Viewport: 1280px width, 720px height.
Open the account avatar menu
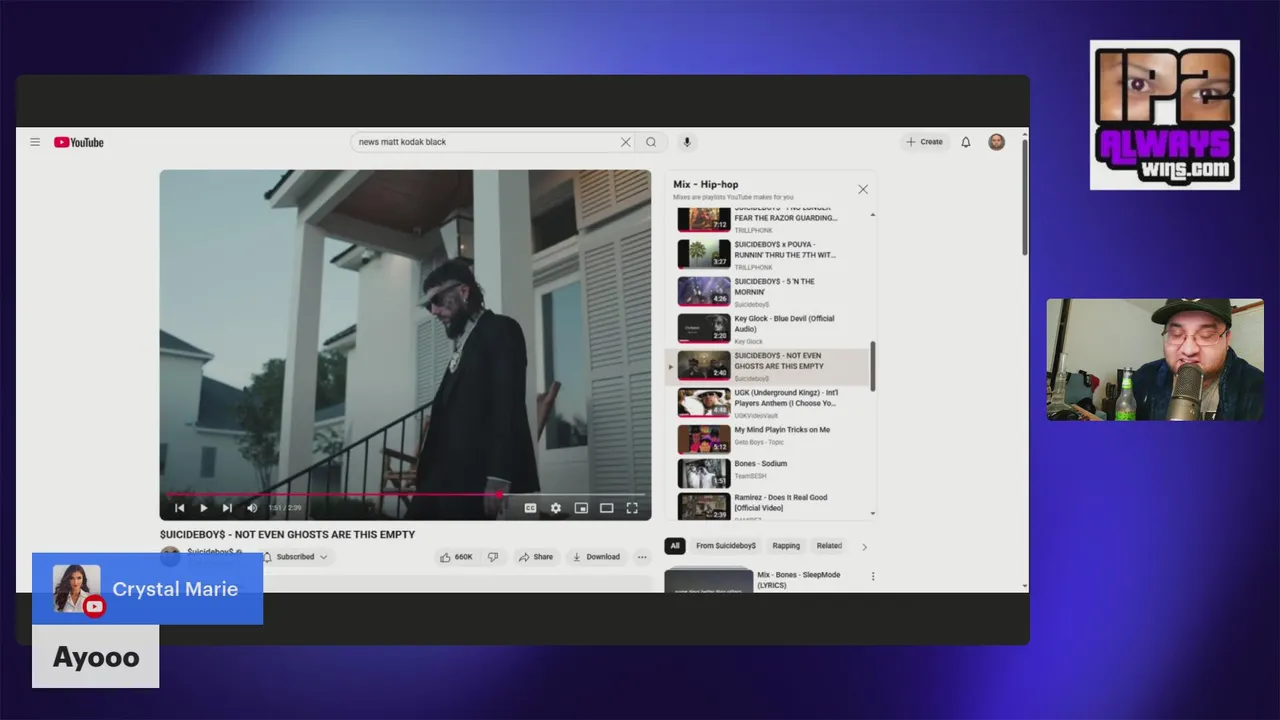click(997, 142)
